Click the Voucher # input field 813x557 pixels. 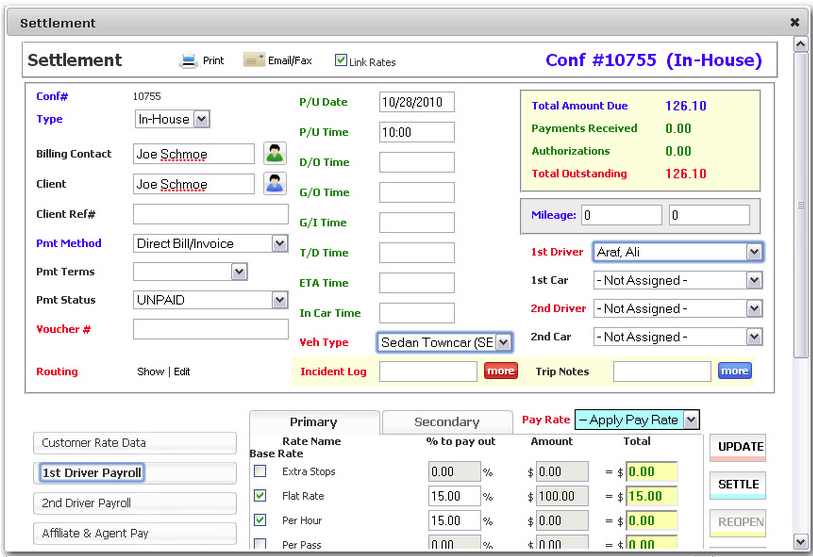(210, 329)
